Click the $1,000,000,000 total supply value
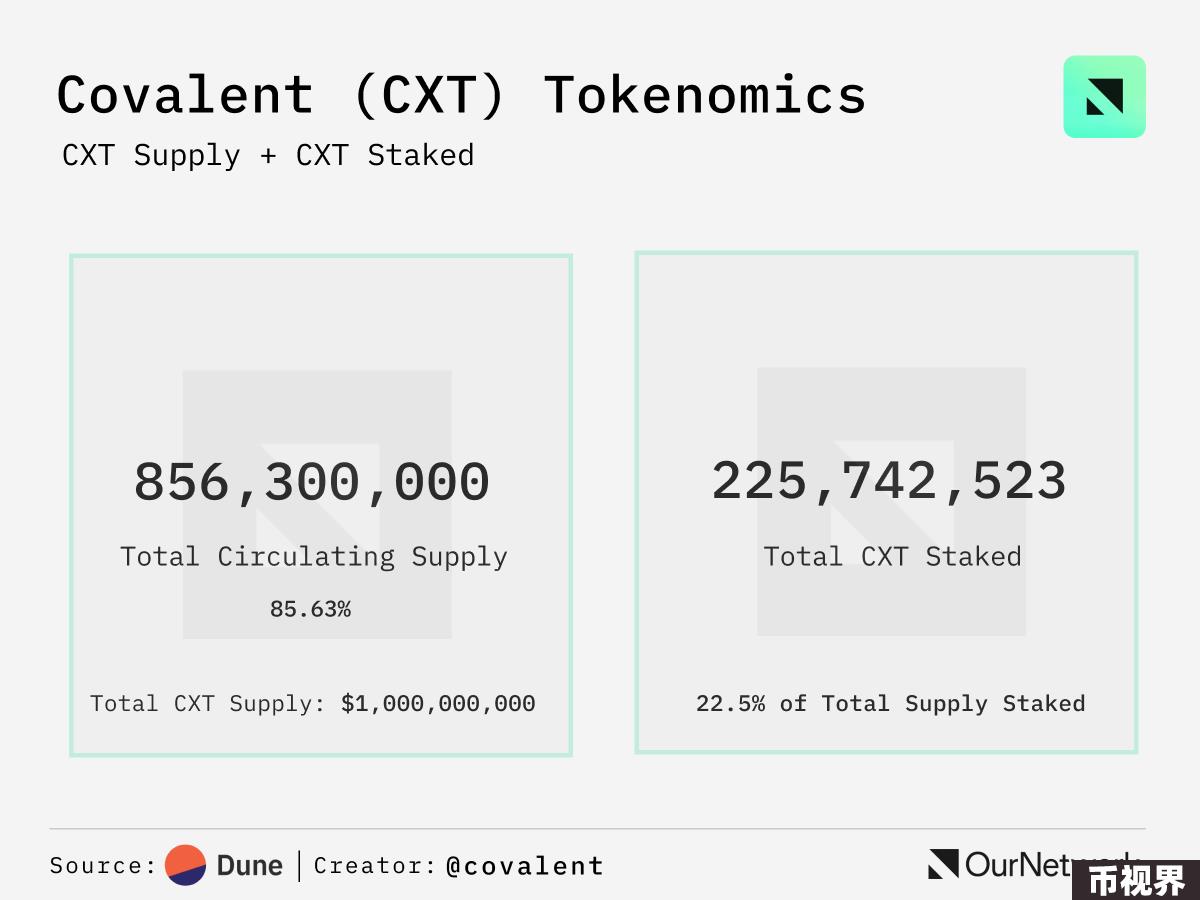This screenshot has width=1200, height=900. click(x=438, y=704)
